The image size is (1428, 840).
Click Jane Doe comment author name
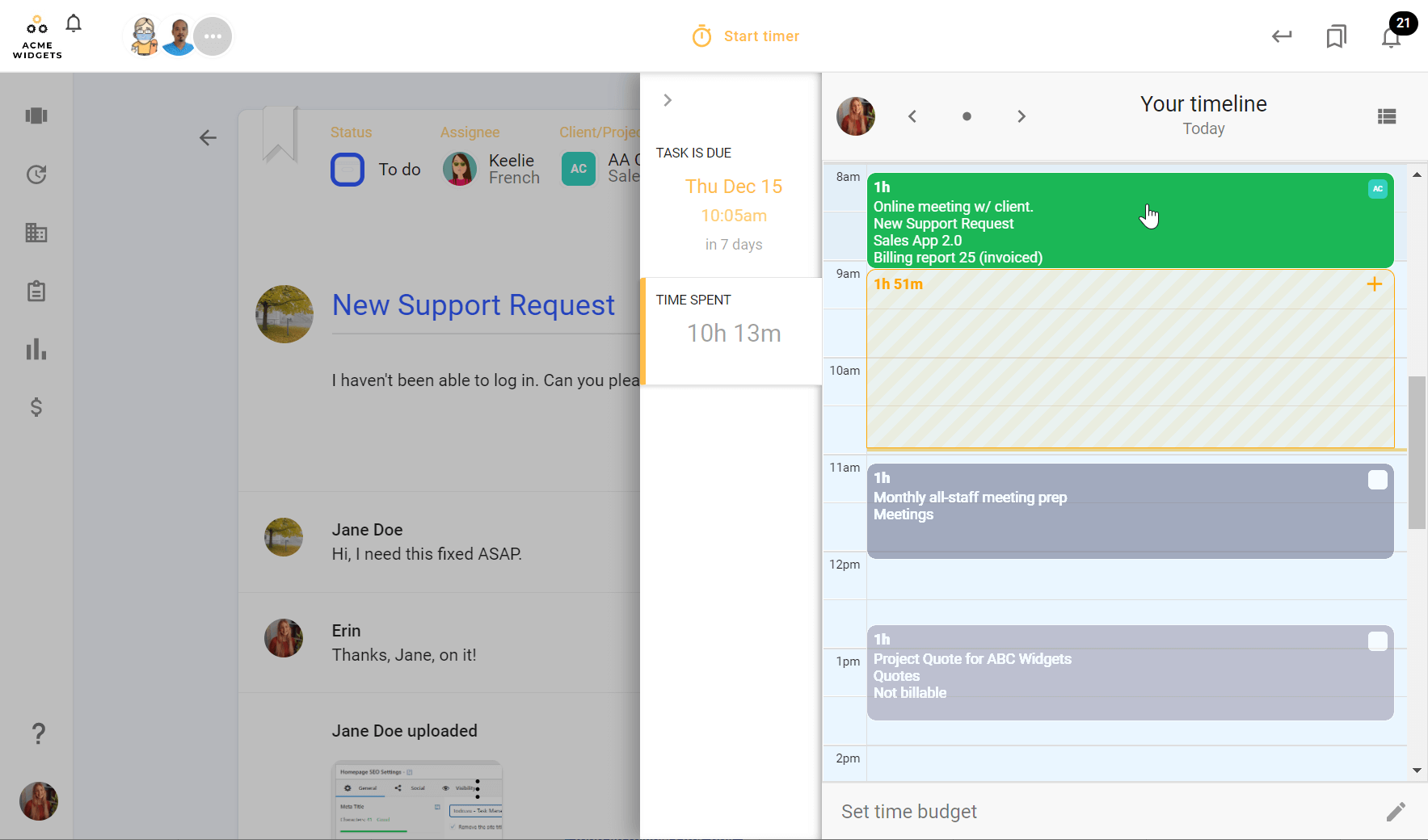pyautogui.click(x=367, y=530)
